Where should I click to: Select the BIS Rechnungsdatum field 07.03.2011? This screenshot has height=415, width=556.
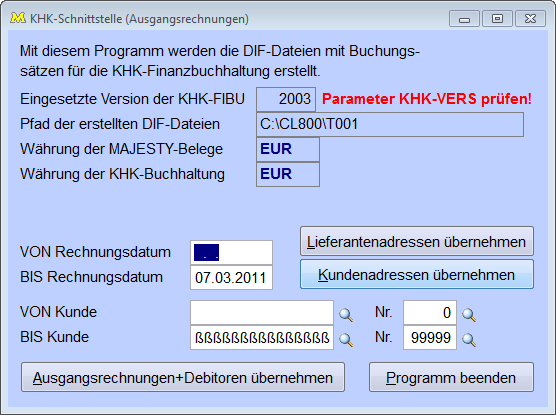231,277
